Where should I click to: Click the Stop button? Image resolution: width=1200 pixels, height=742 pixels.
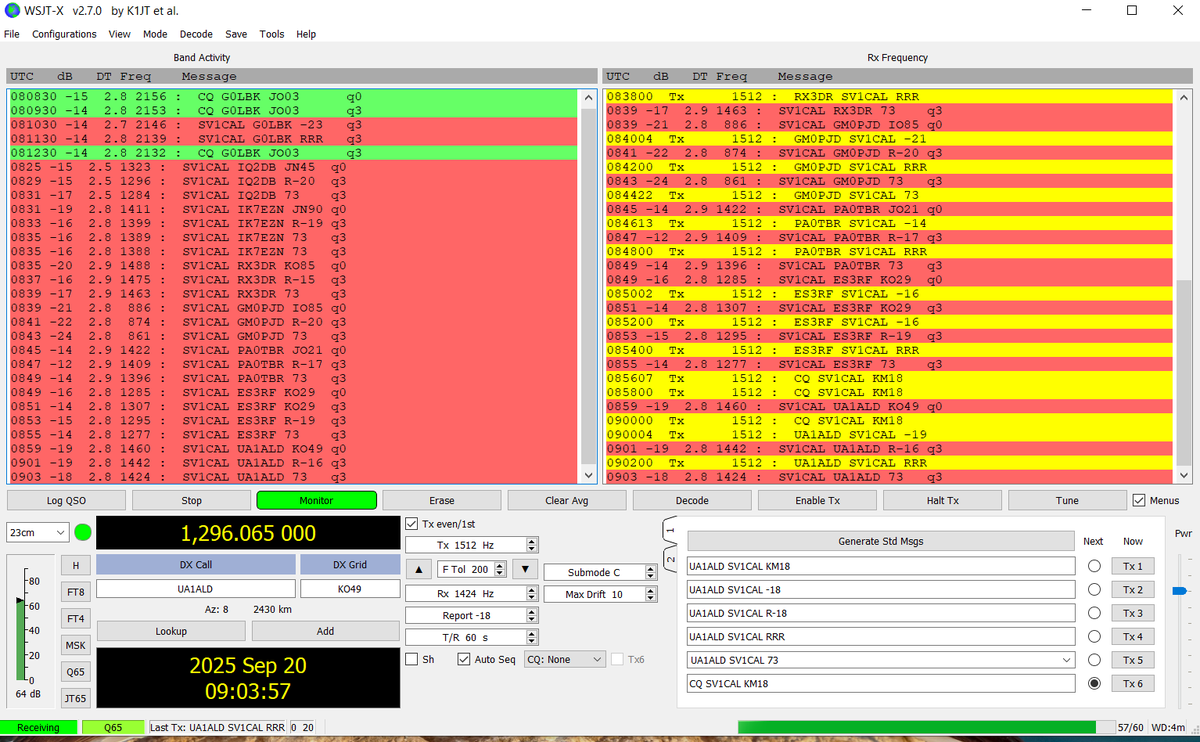pos(192,500)
